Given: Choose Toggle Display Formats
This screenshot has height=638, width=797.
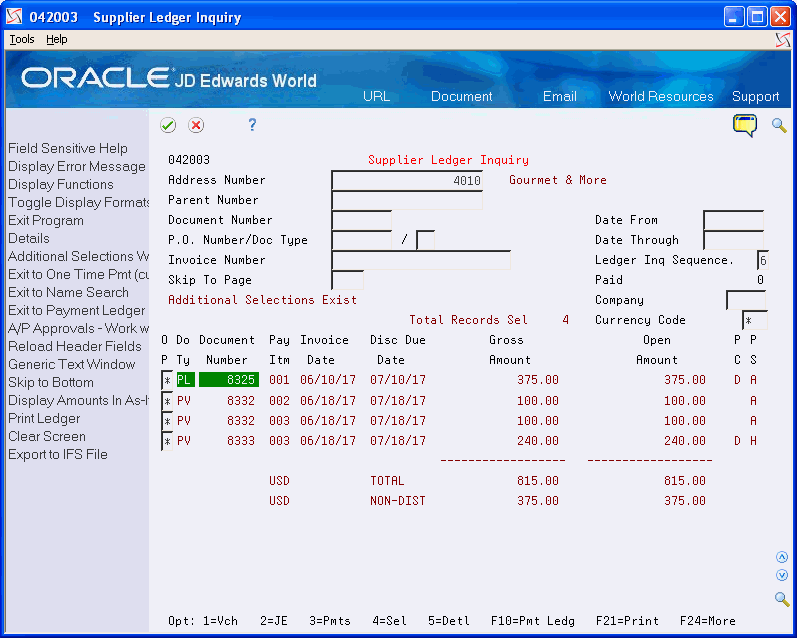Looking at the screenshot, I should 78,202.
